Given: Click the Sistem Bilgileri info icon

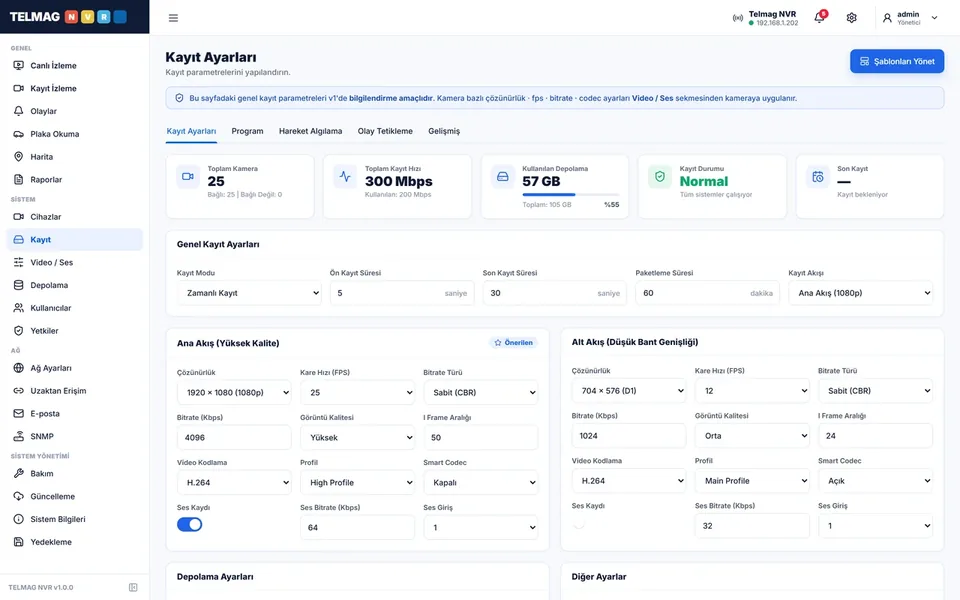Looking at the screenshot, I should tap(18, 519).
